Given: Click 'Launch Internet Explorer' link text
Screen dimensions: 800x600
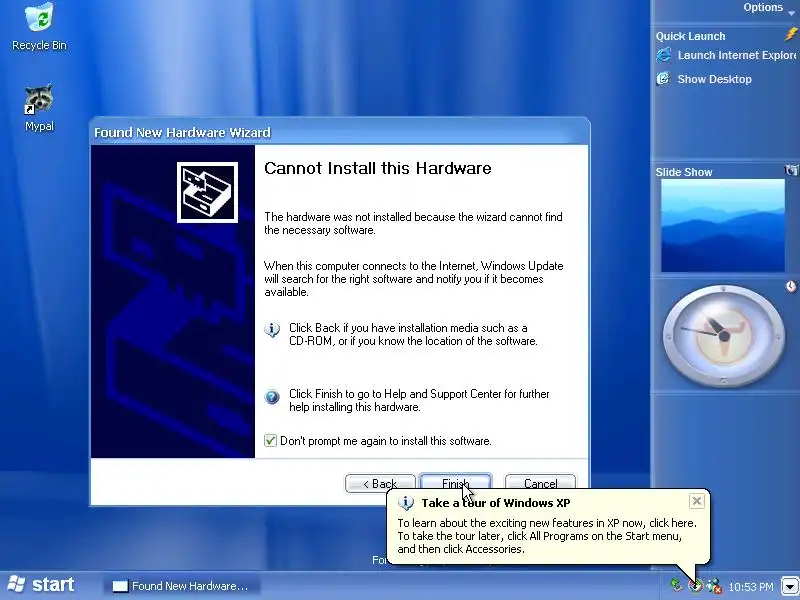Looking at the screenshot, I should [x=737, y=55].
